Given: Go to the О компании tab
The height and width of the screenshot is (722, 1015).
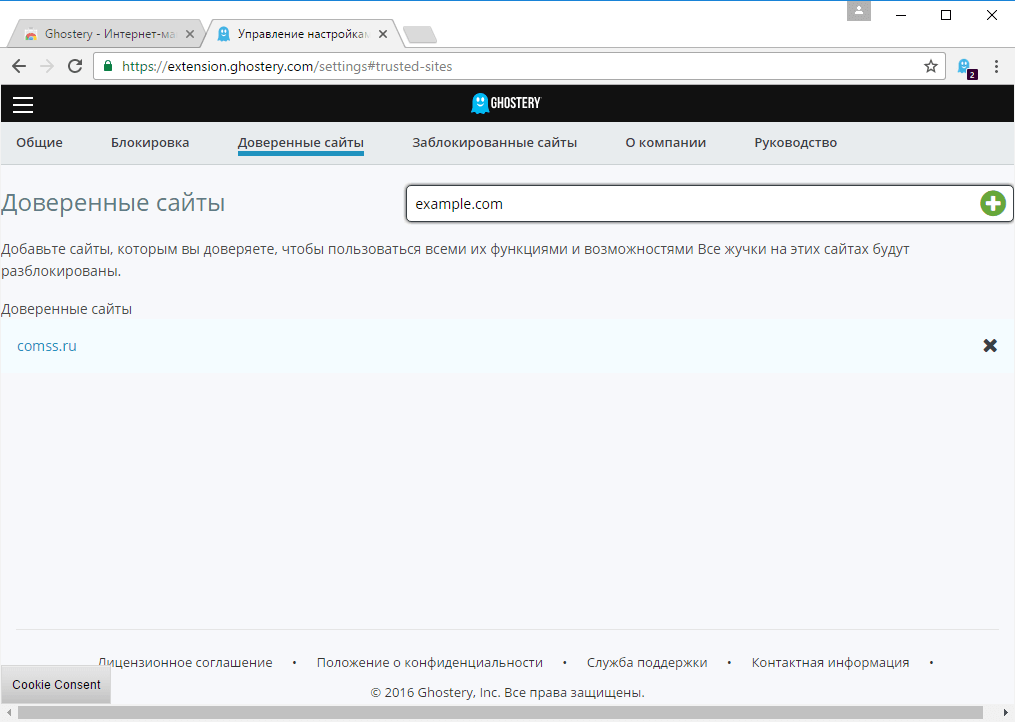Looking at the screenshot, I should tap(665, 142).
